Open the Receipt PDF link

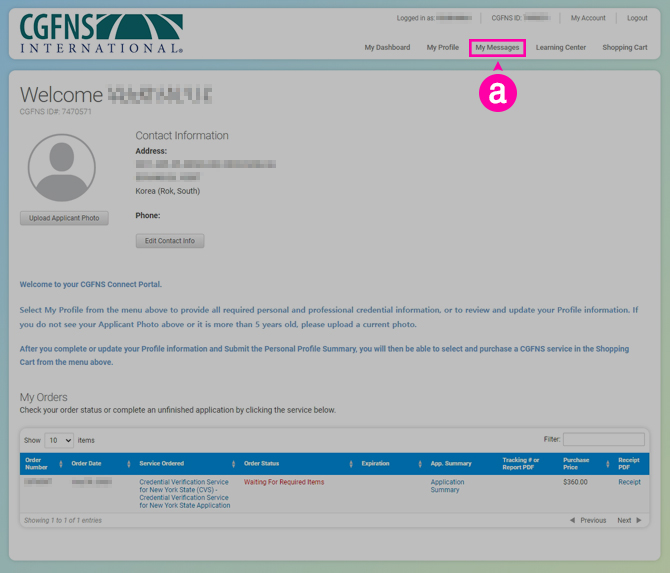point(629,482)
